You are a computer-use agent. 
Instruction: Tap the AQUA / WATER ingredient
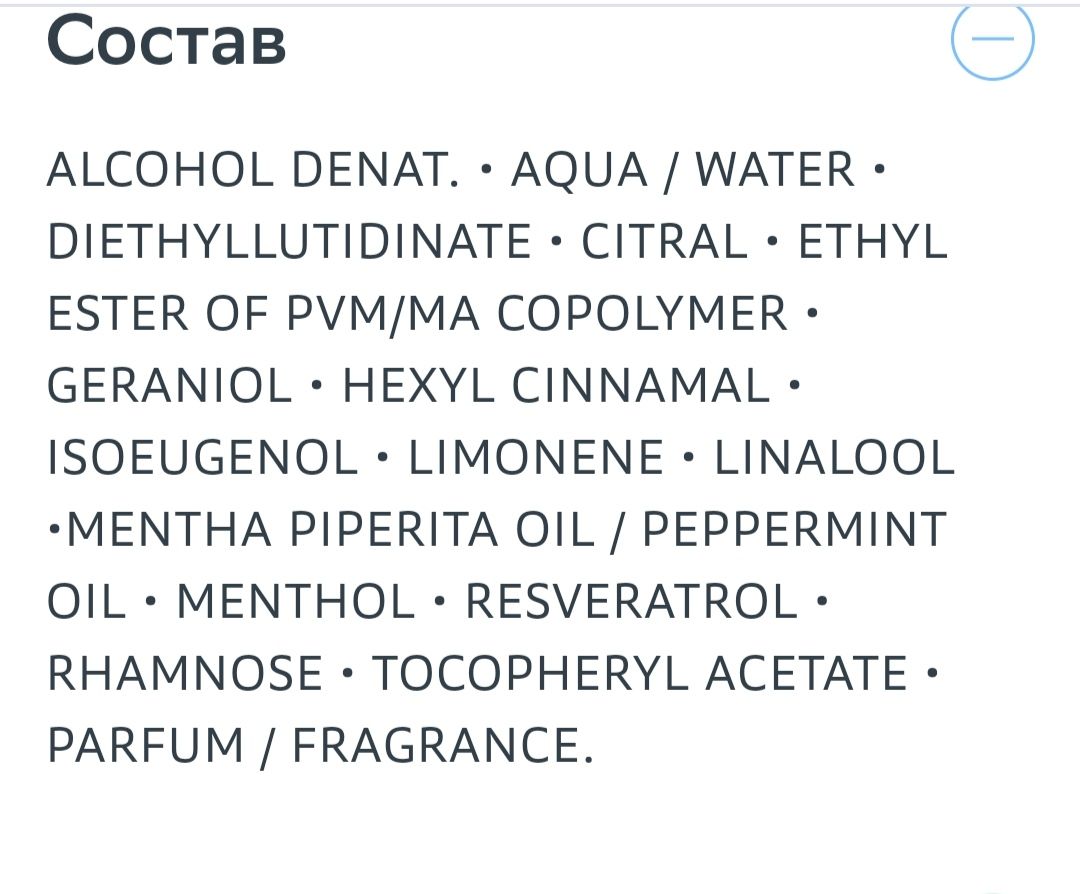point(683,171)
